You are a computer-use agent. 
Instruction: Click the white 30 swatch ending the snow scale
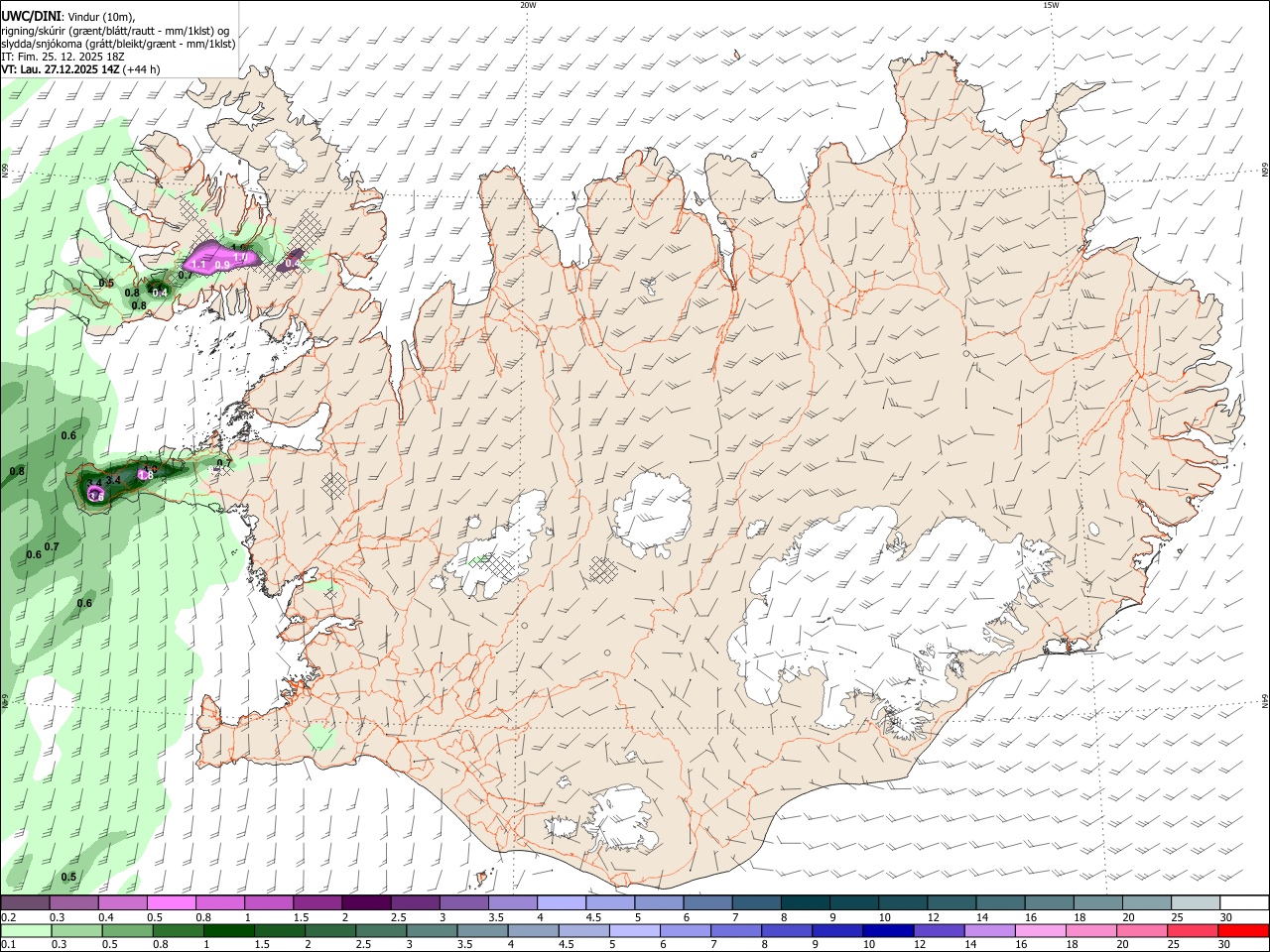click(x=1244, y=903)
